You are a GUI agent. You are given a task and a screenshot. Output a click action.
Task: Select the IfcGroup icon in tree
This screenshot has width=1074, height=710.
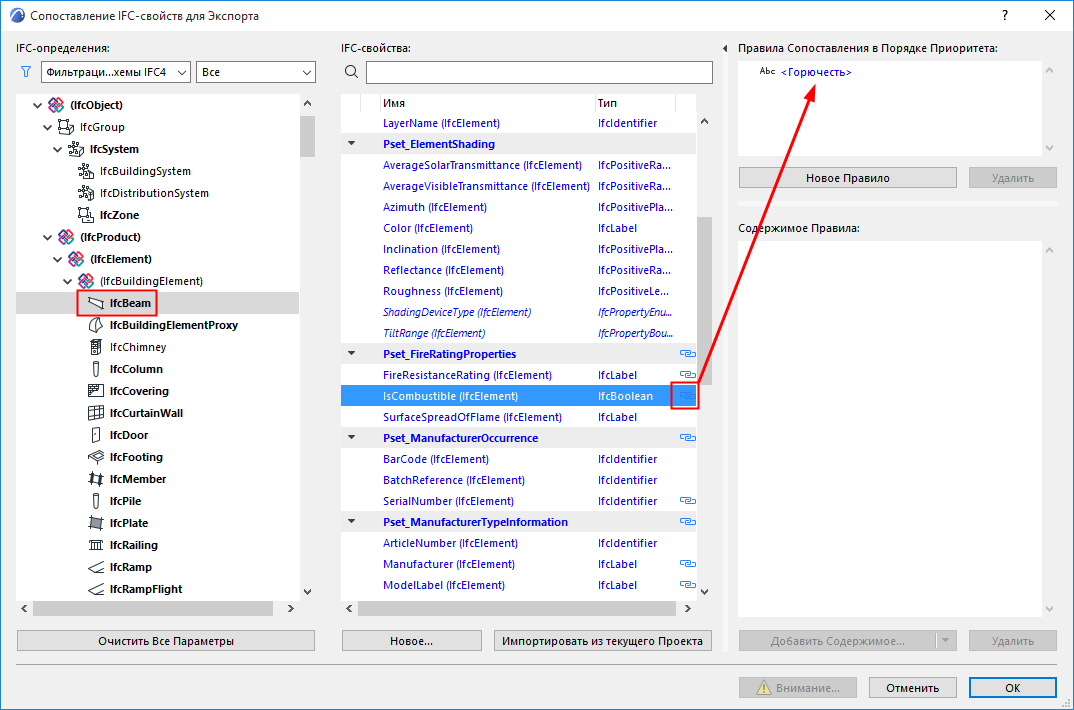tap(66, 127)
